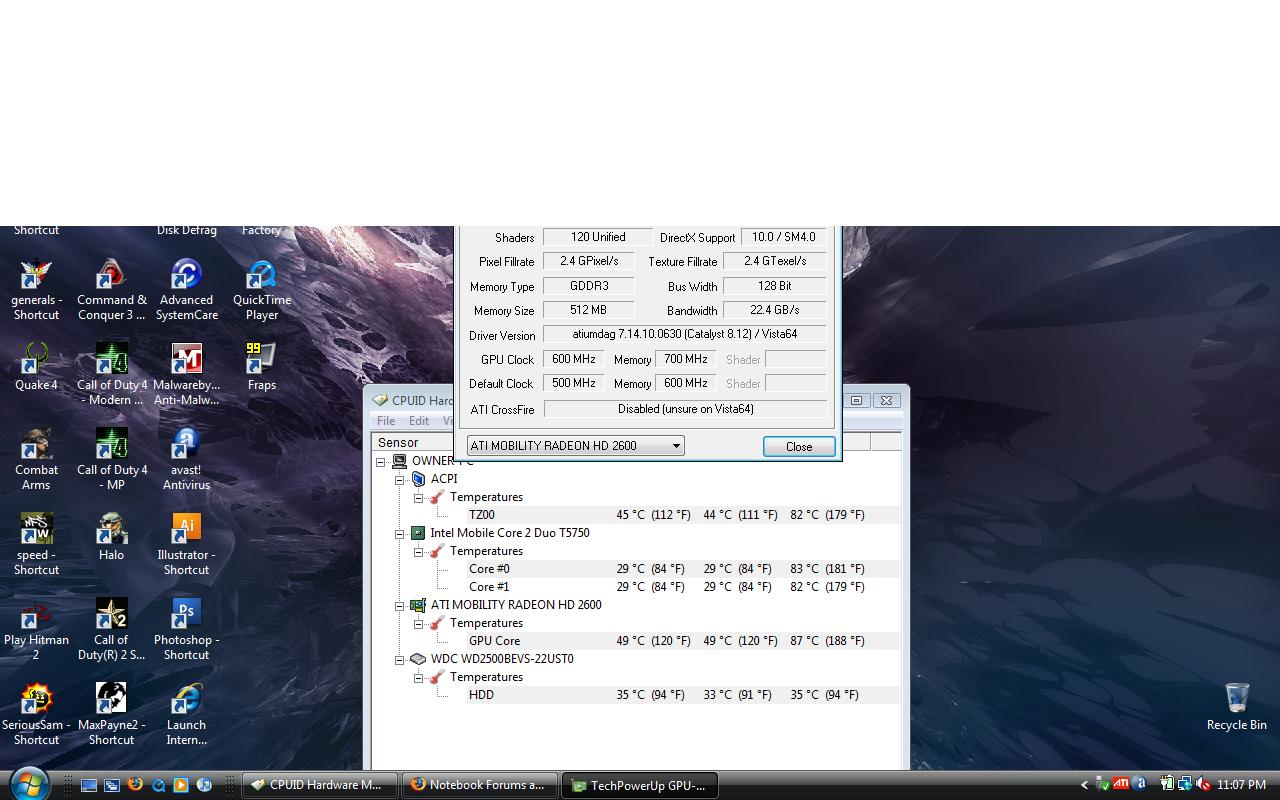Click the GPU Clock 600 MHz field

(574, 359)
